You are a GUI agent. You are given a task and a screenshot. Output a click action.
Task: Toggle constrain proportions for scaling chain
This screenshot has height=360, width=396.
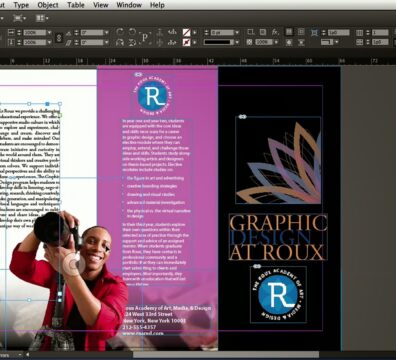59,38
